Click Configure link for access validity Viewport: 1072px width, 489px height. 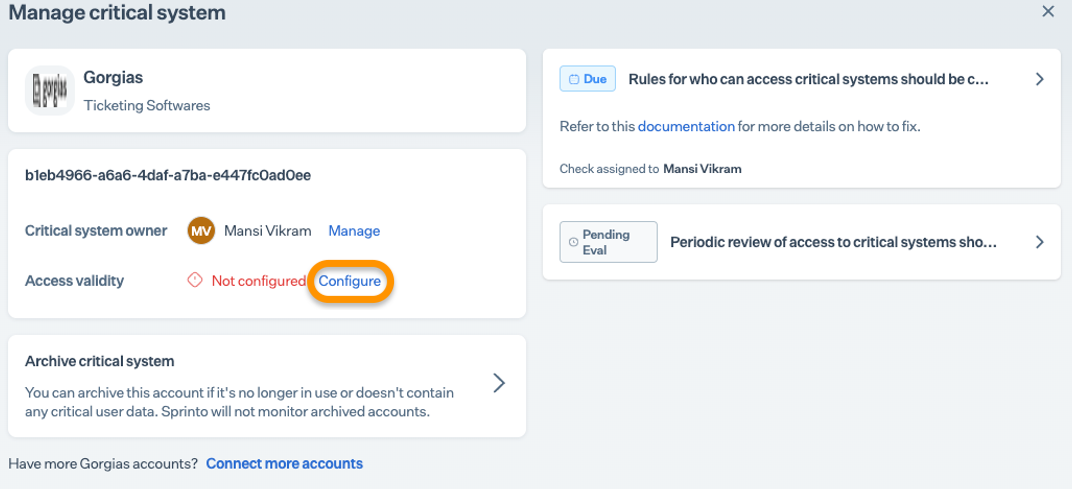[349, 281]
